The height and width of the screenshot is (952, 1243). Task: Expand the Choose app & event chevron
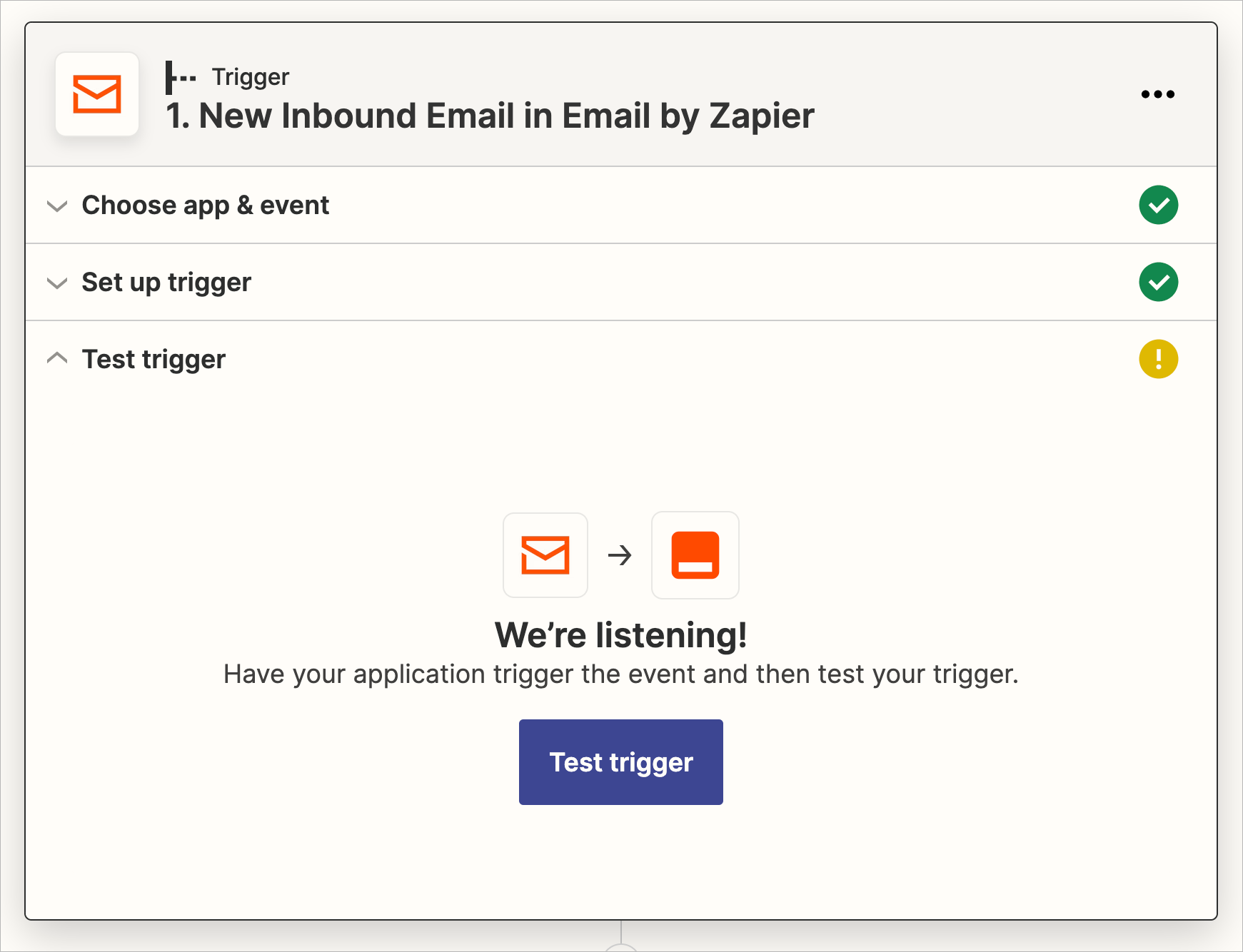coord(57,206)
